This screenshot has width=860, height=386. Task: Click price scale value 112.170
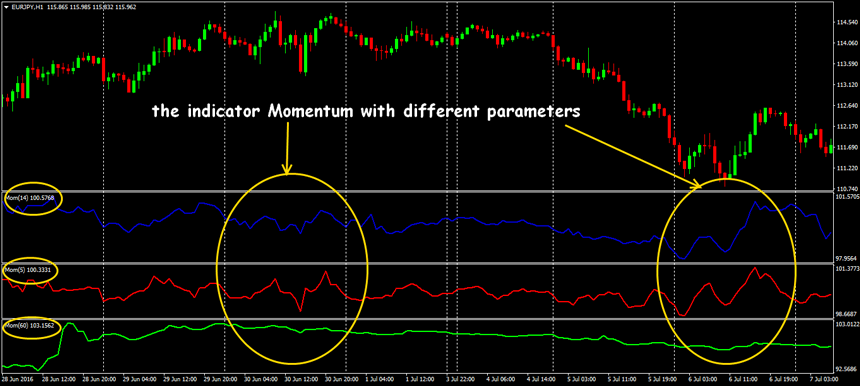point(847,127)
